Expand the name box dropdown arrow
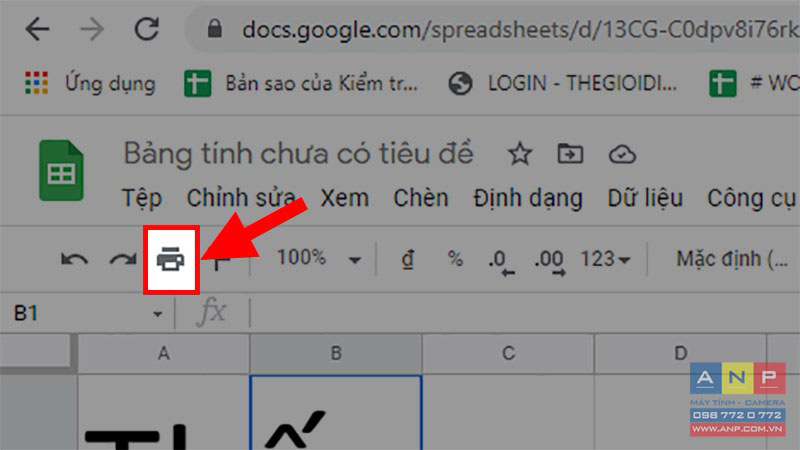Viewport: 800px width, 450px height. (158, 314)
